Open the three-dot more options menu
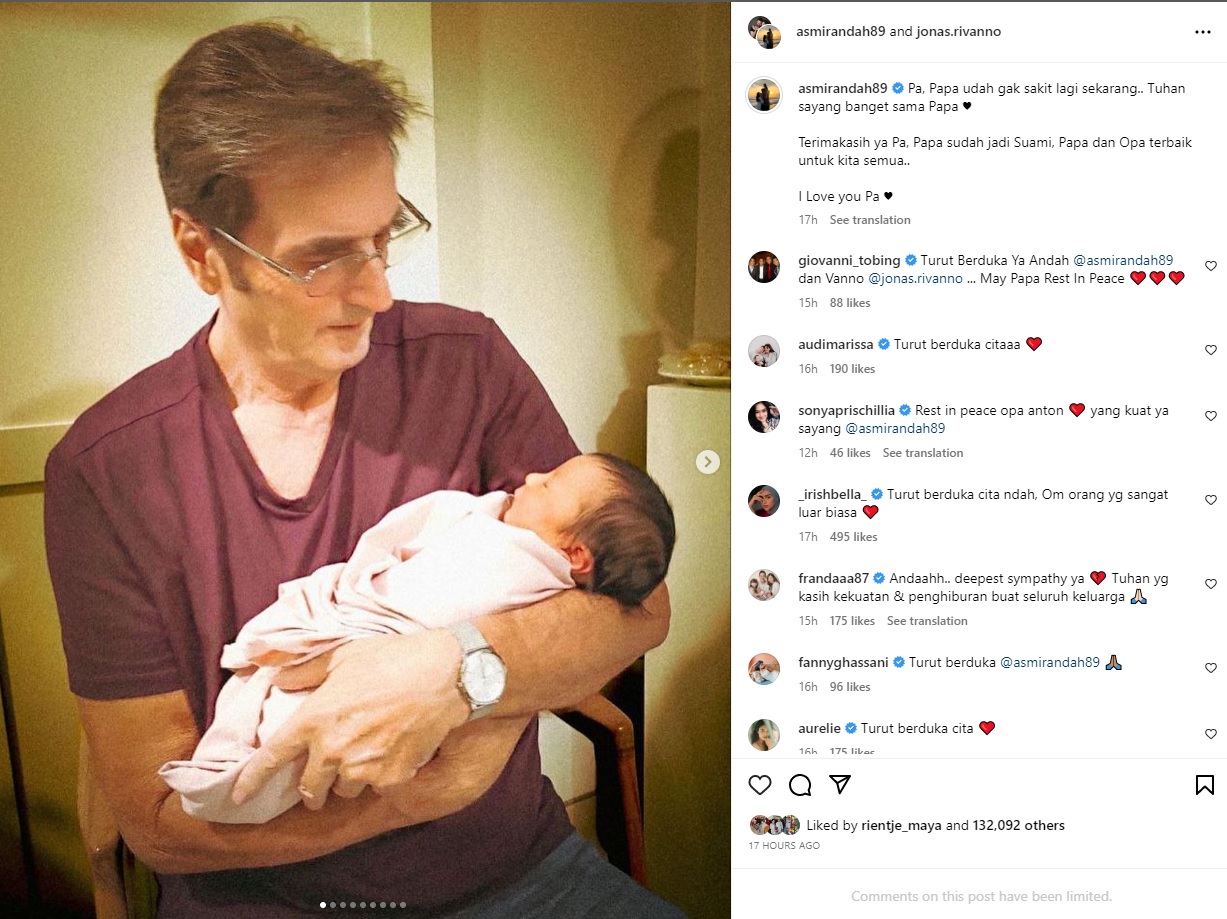Image resolution: width=1227 pixels, height=919 pixels. pyautogui.click(x=1203, y=32)
